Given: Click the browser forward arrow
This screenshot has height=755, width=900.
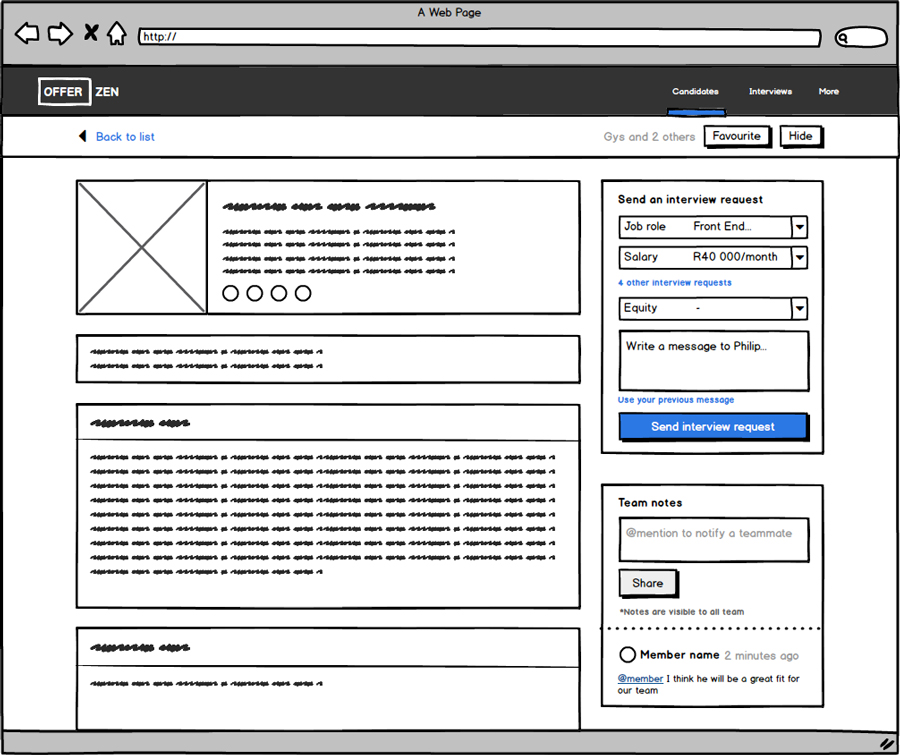Looking at the screenshot, I should click(60, 33).
